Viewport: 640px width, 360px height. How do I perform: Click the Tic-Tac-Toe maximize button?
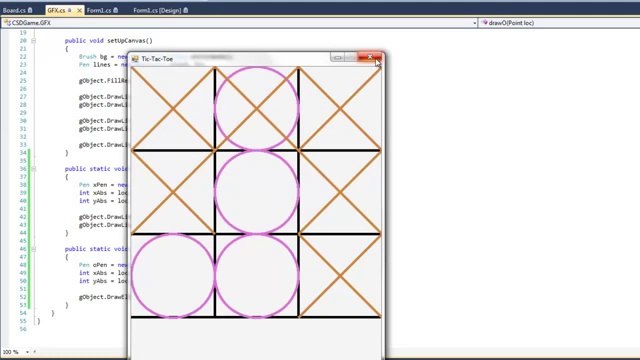(351, 58)
